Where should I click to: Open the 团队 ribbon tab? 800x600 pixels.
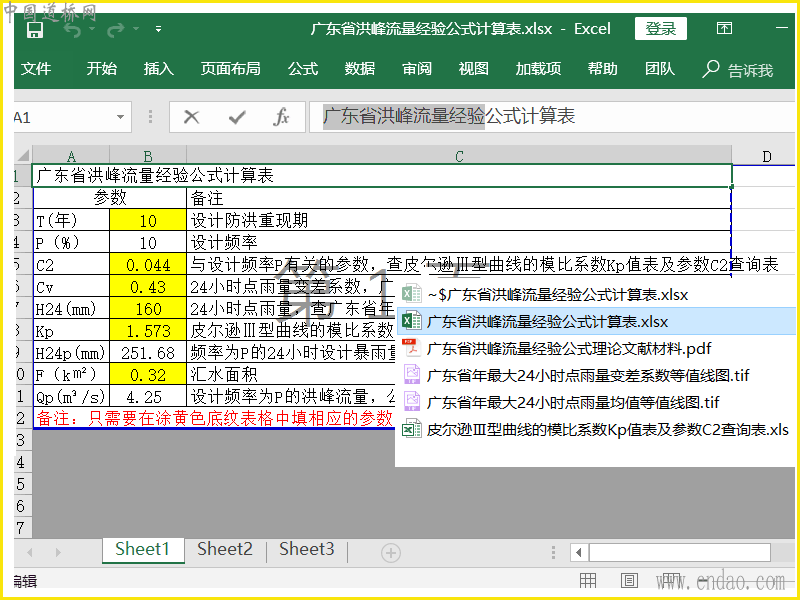[x=660, y=68]
